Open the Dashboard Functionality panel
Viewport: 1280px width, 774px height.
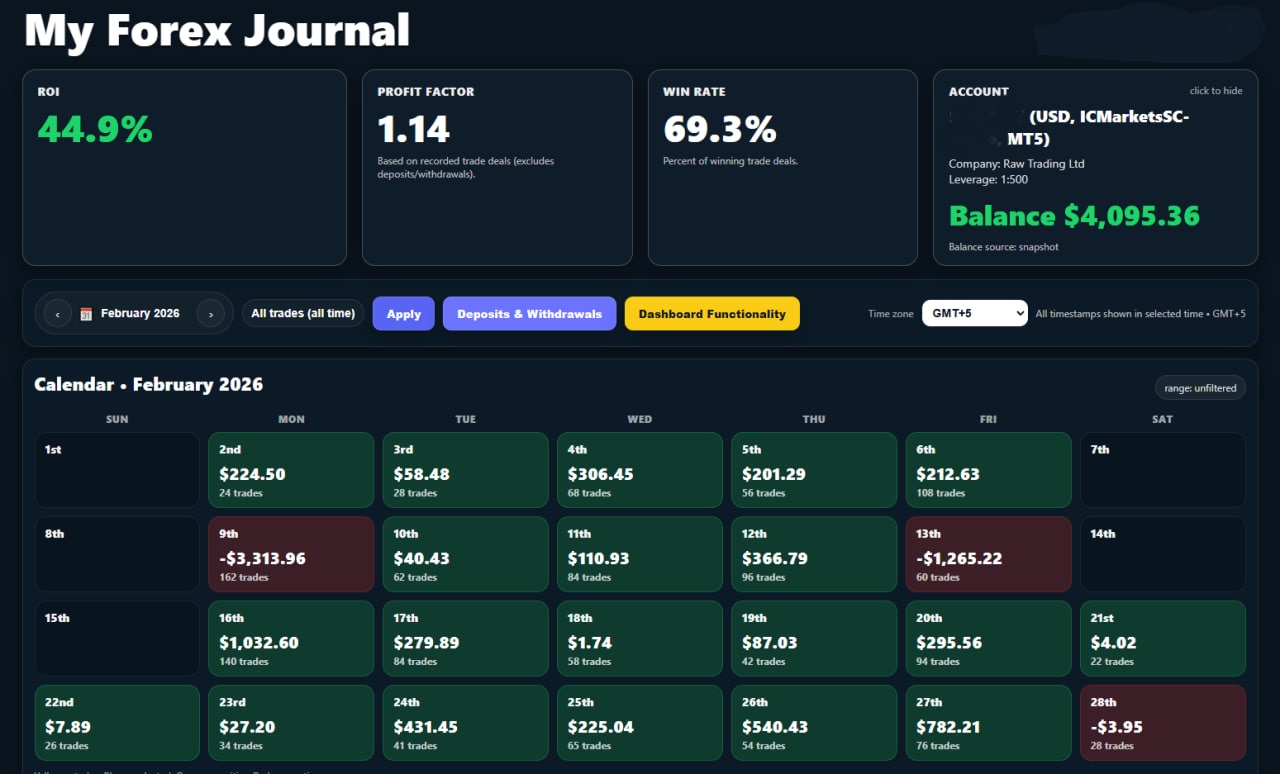click(x=712, y=313)
